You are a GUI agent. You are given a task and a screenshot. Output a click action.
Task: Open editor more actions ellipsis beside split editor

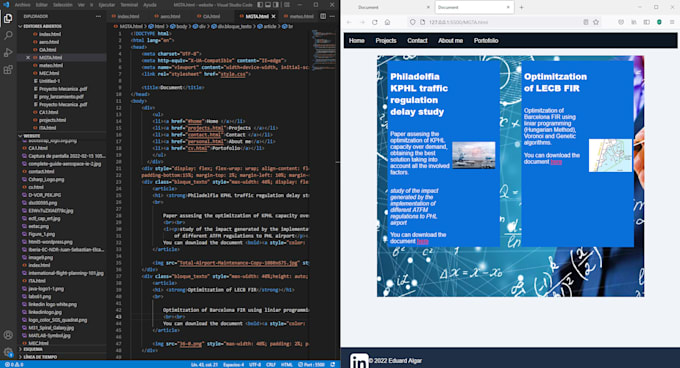pyautogui.click(x=332, y=16)
